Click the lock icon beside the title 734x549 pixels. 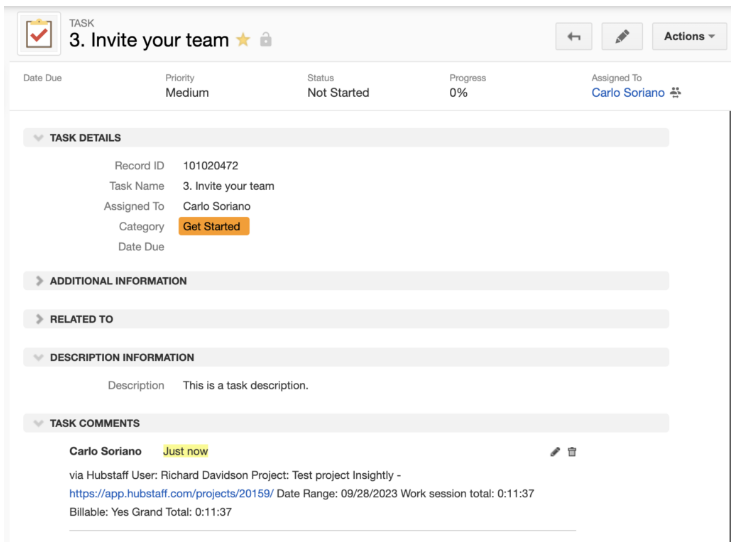tap(266, 41)
